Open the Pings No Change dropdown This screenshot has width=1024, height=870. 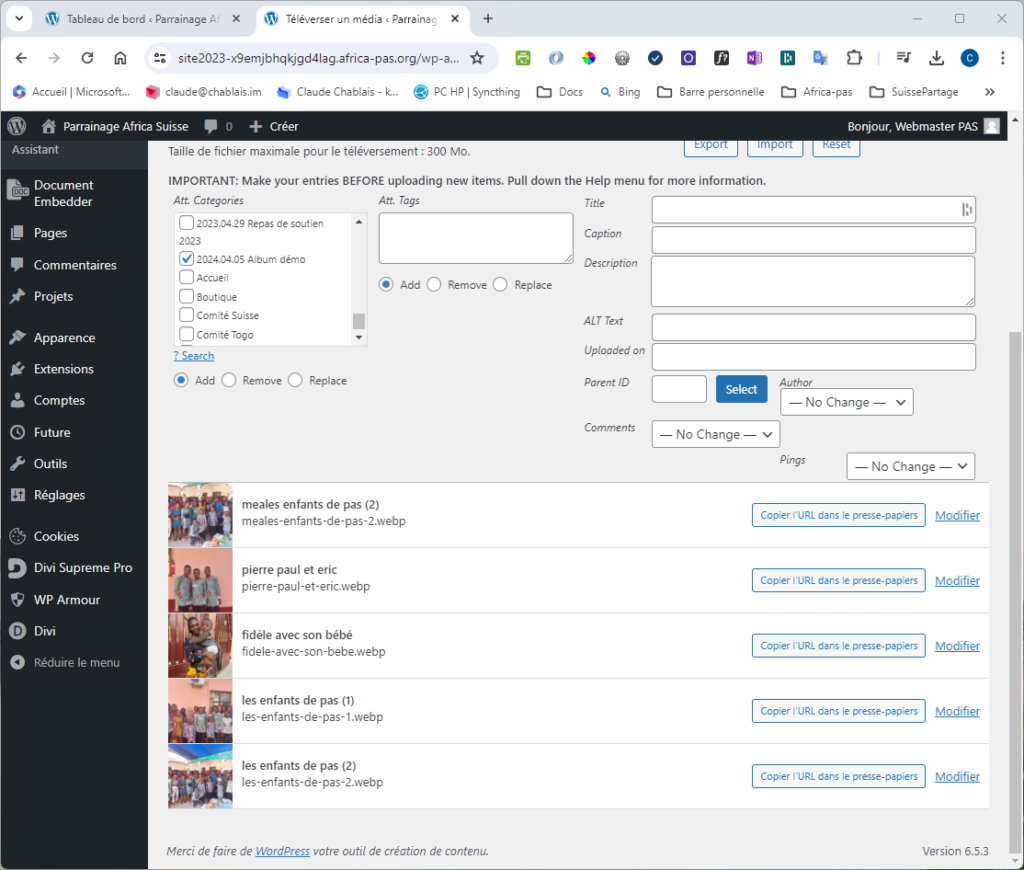click(x=910, y=466)
